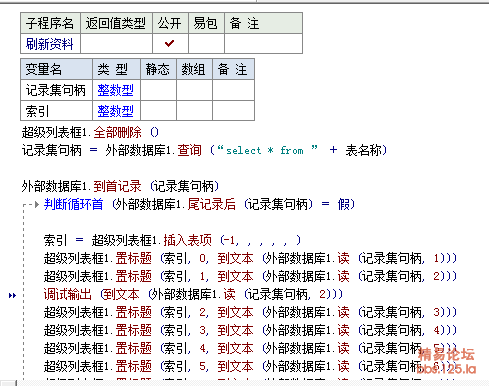Screen dimensions: 489x386
Task: Click the 静态 cell for 记录集句柄
Action: (x=158, y=90)
